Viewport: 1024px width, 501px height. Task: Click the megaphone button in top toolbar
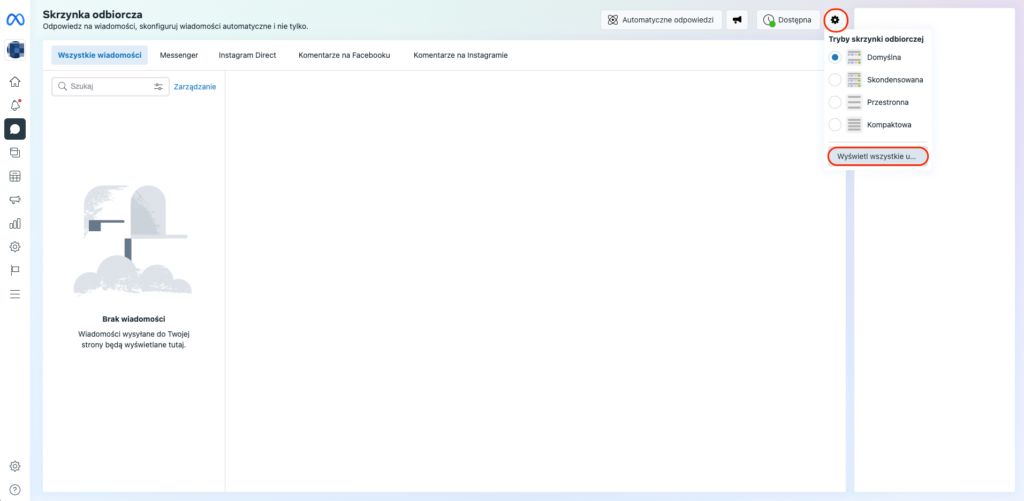pyautogui.click(x=738, y=20)
